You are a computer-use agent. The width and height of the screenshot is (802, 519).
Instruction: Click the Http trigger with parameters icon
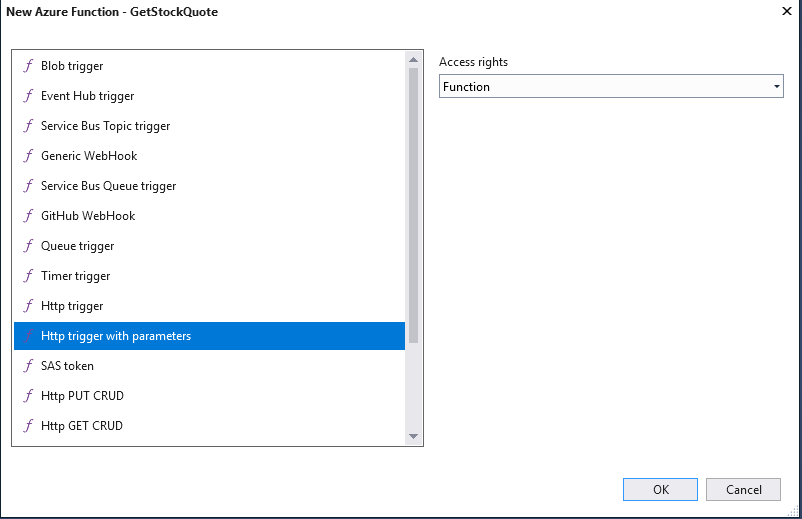(29, 336)
